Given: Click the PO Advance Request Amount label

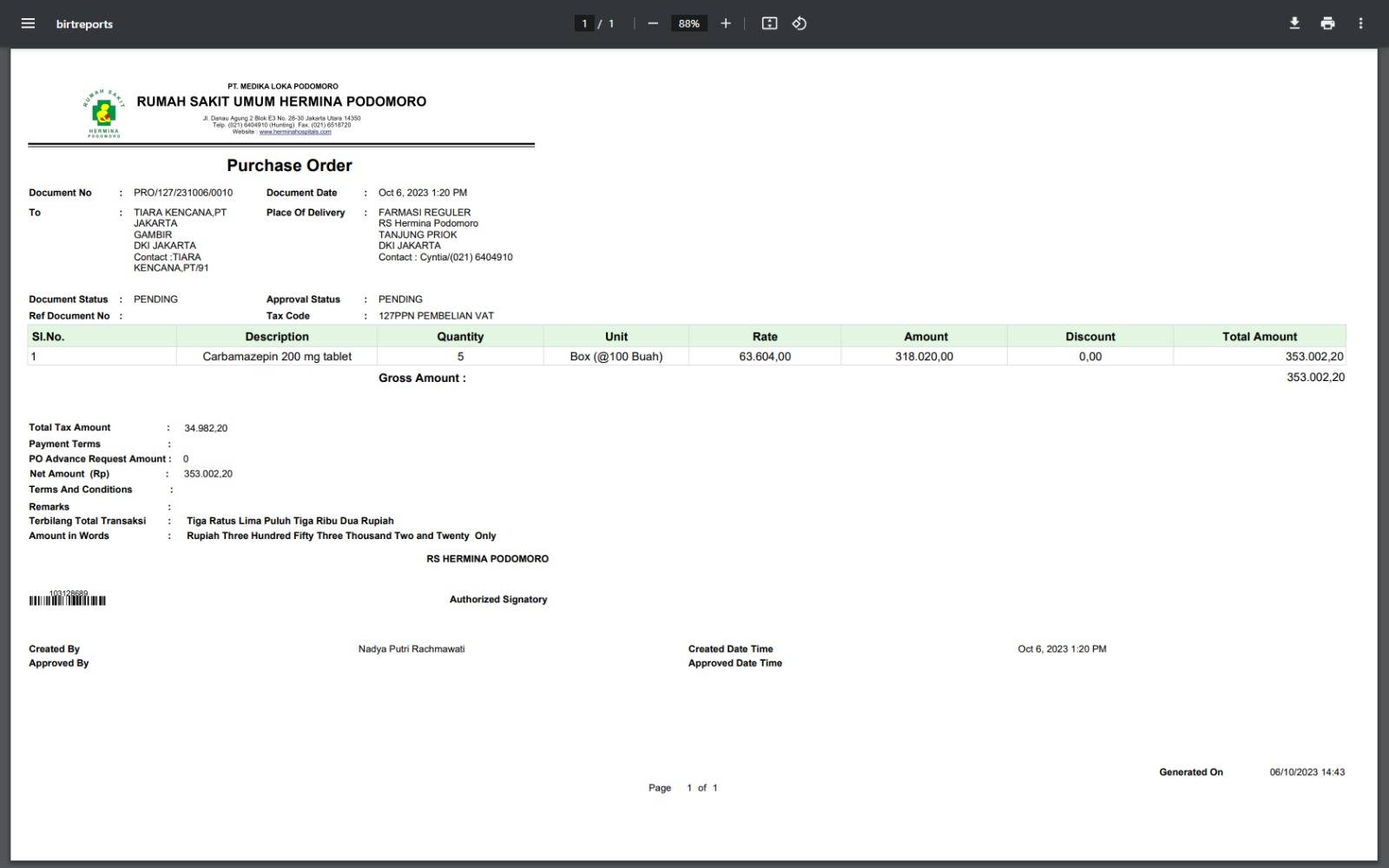Looking at the screenshot, I should point(97,459).
